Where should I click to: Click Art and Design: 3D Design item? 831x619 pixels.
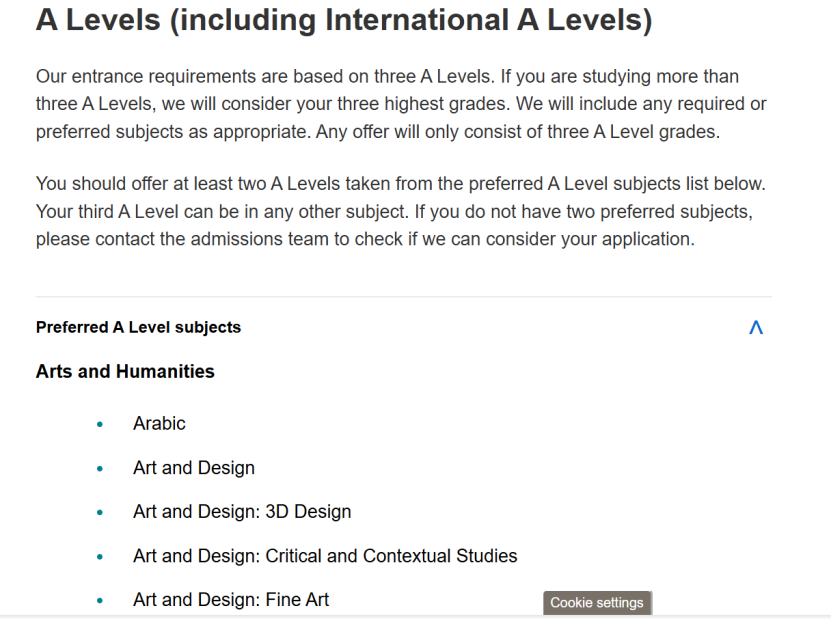242,512
